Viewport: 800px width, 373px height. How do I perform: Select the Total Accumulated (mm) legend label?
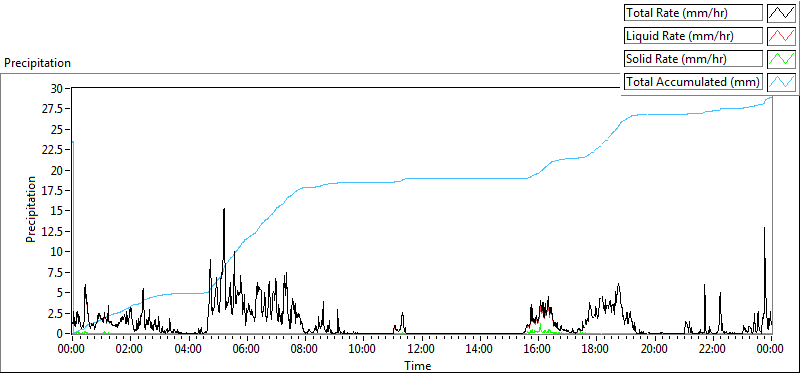693,81
